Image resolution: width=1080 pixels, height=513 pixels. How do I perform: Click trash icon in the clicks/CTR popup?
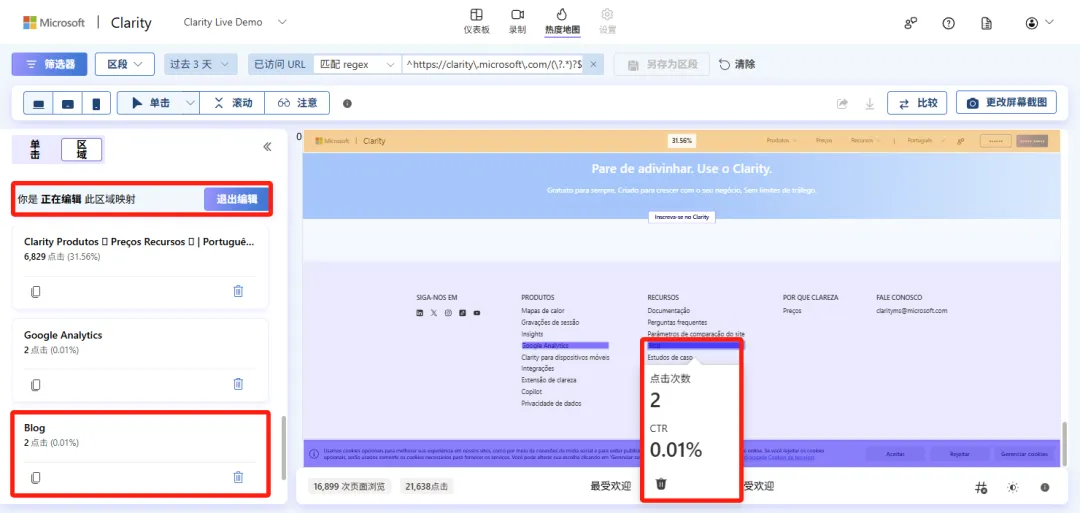661,483
